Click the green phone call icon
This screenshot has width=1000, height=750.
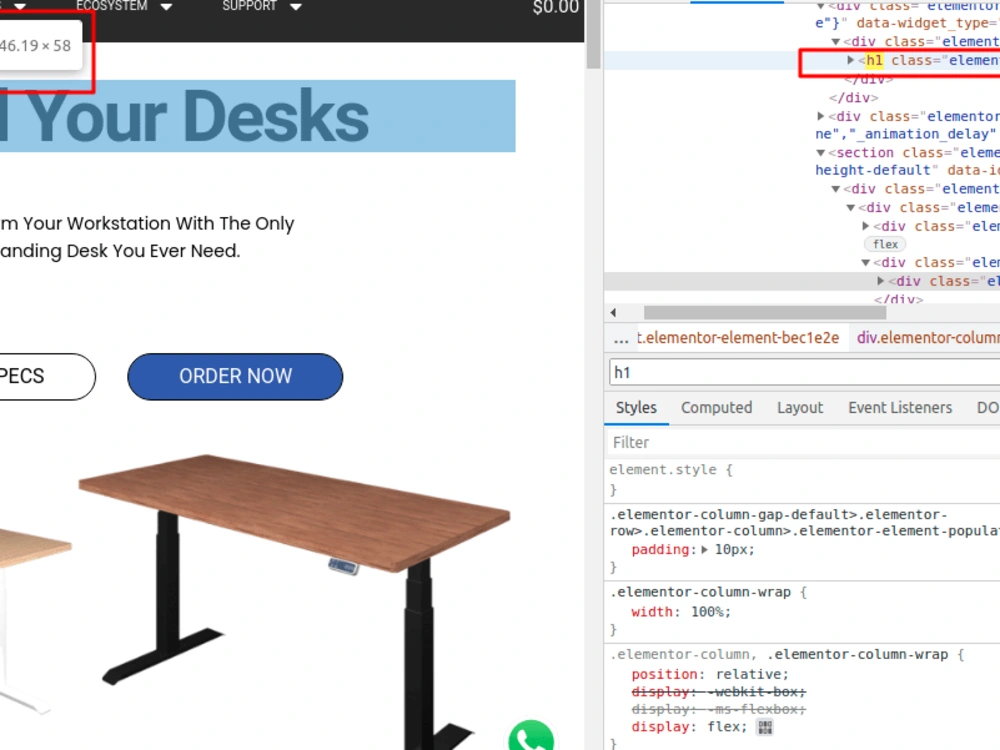pyautogui.click(x=531, y=736)
